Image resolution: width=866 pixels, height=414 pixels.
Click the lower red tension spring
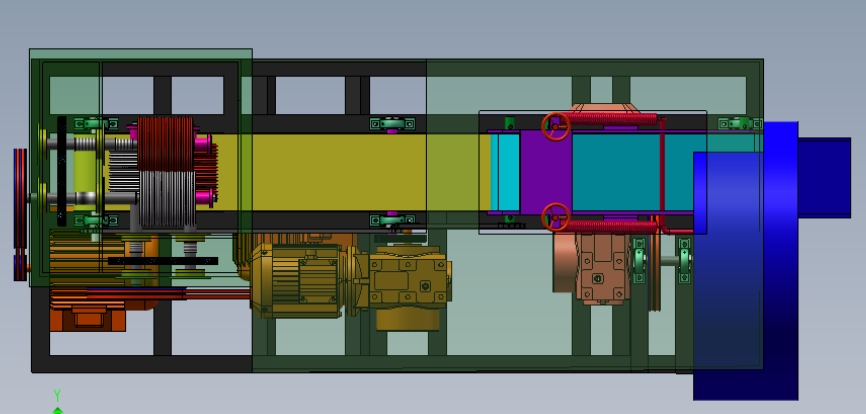click(612, 225)
